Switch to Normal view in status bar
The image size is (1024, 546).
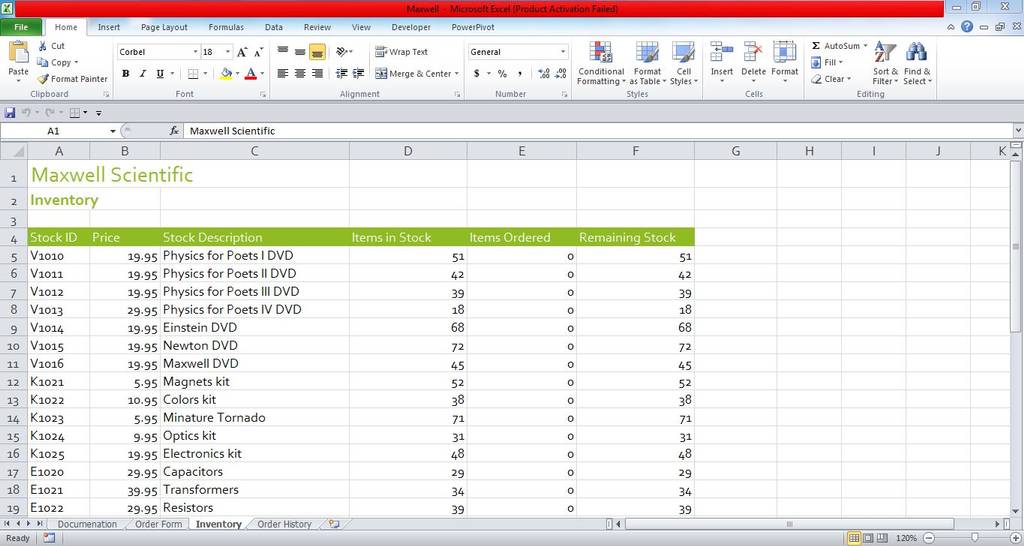854,538
